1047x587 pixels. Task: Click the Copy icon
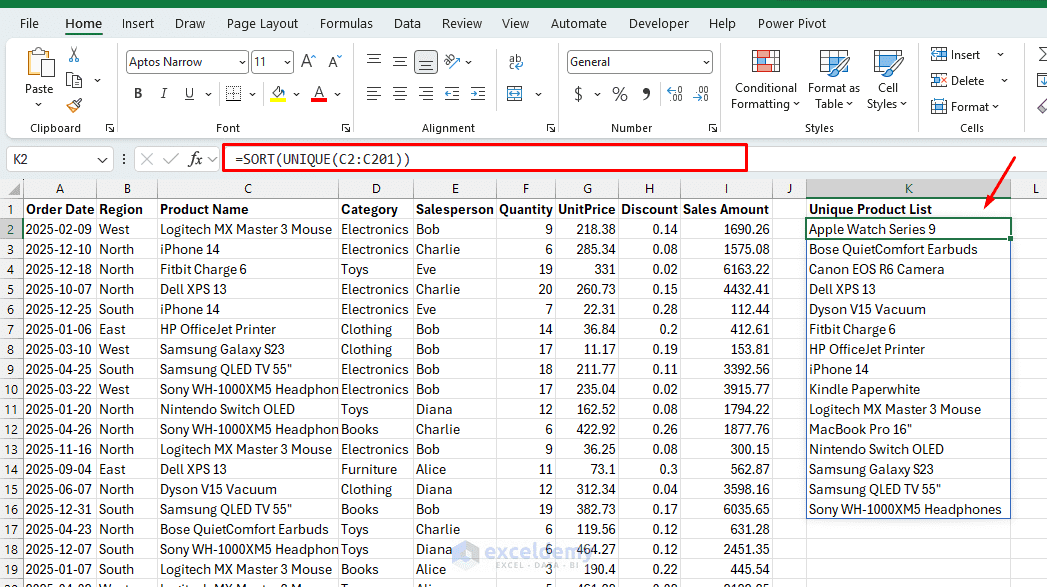click(x=74, y=81)
